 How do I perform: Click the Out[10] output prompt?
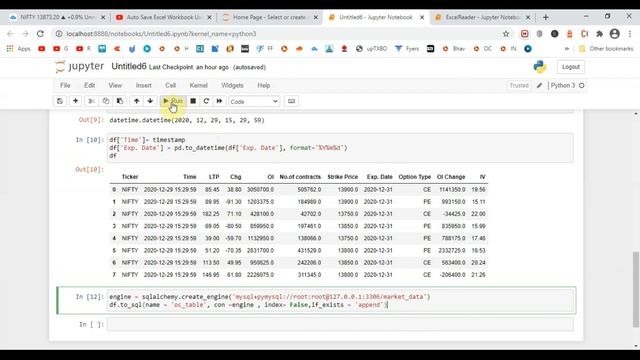90,169
